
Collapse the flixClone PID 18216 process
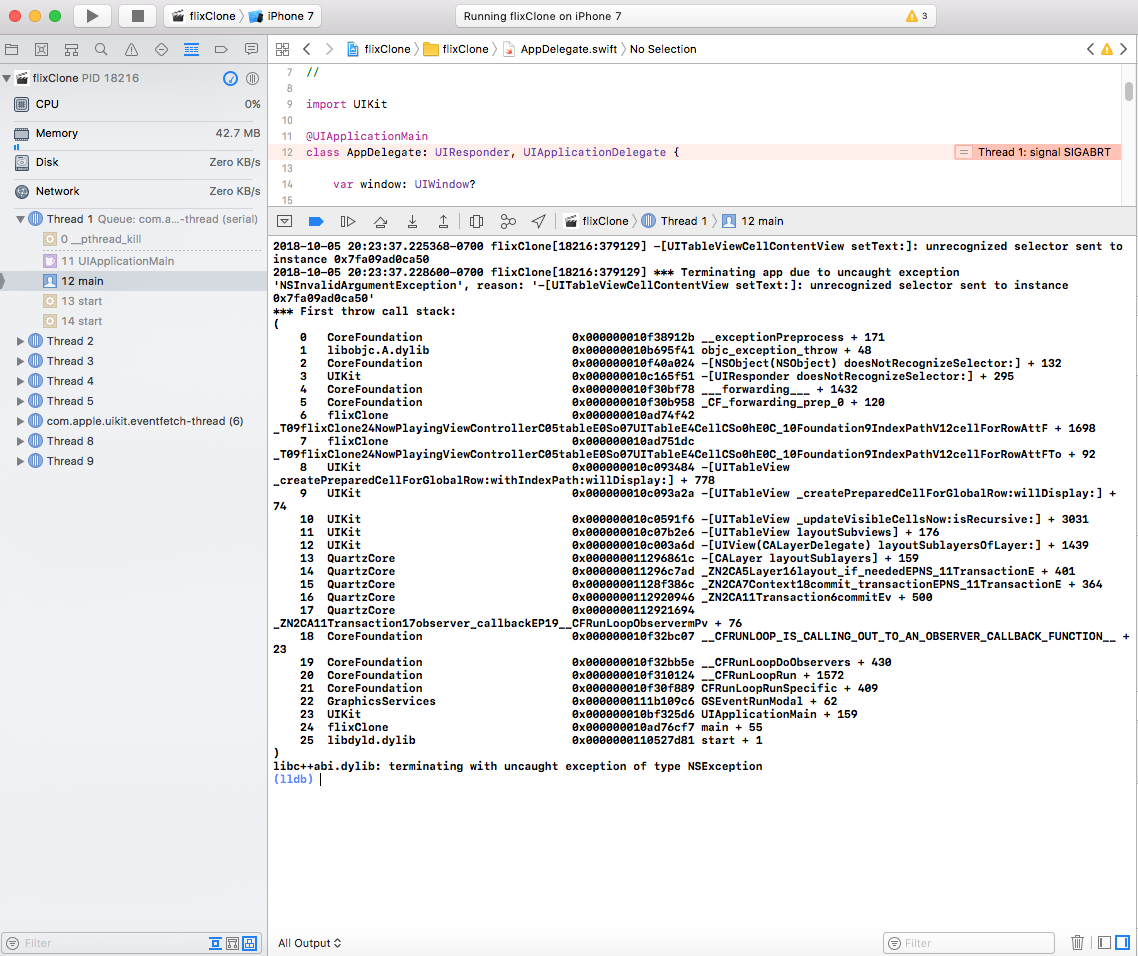click(7, 78)
